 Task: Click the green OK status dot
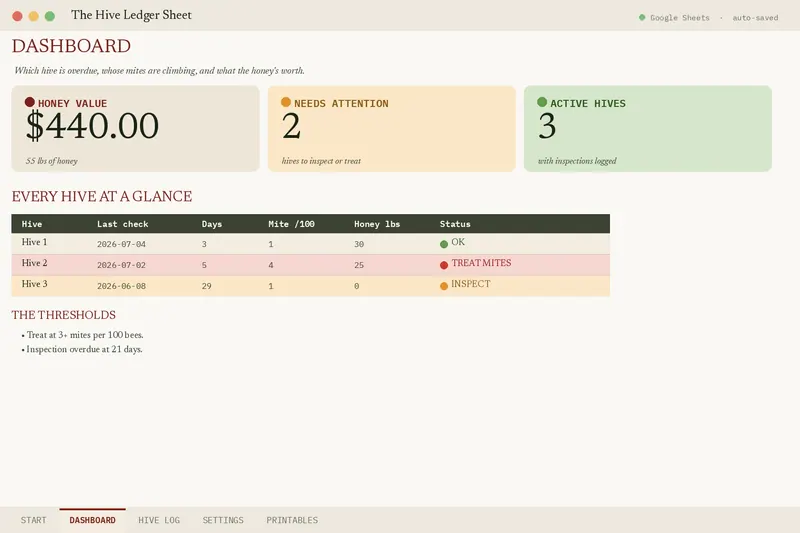444,244
